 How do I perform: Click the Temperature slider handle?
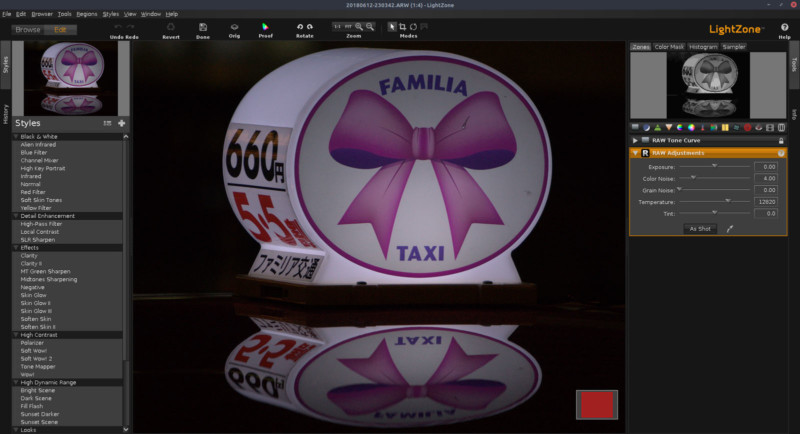pos(728,201)
